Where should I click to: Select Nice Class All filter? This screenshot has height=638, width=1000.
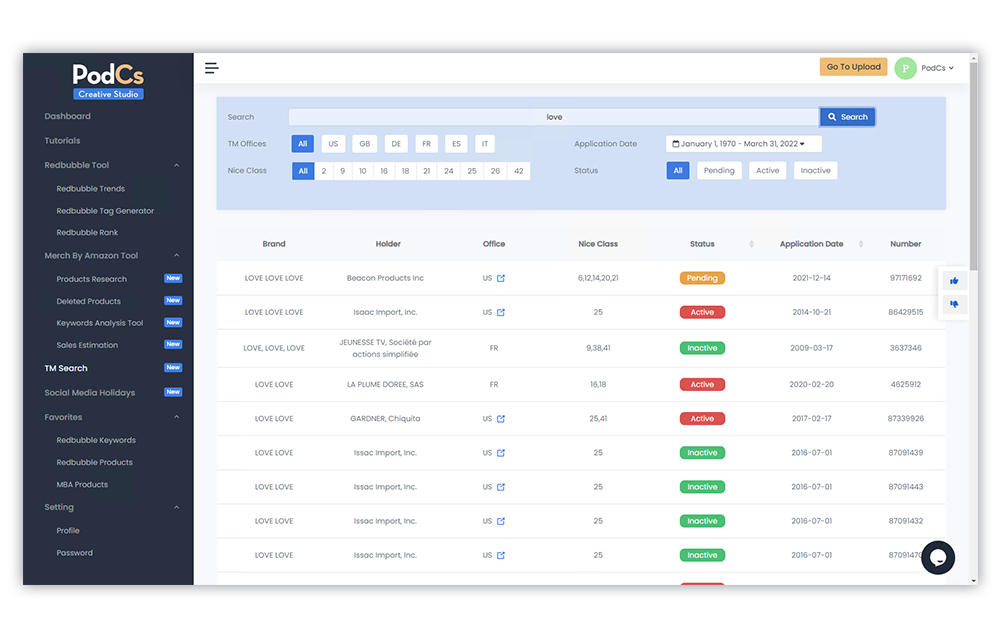point(303,171)
